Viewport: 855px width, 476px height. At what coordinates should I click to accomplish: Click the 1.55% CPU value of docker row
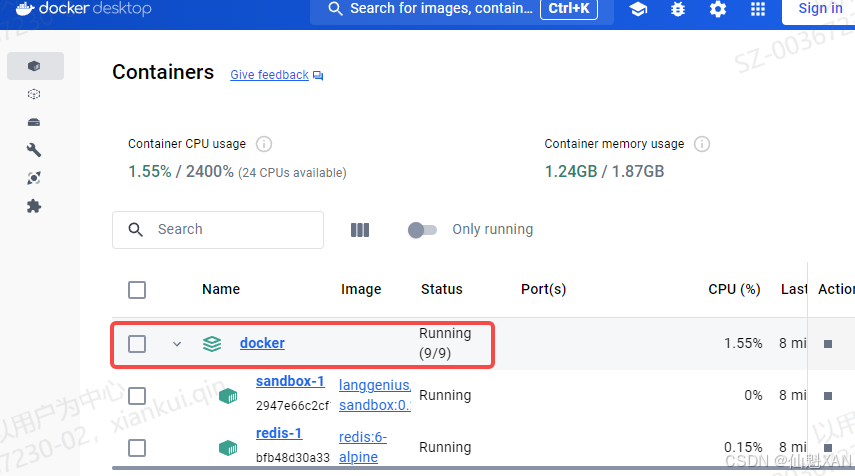pyautogui.click(x=743, y=344)
